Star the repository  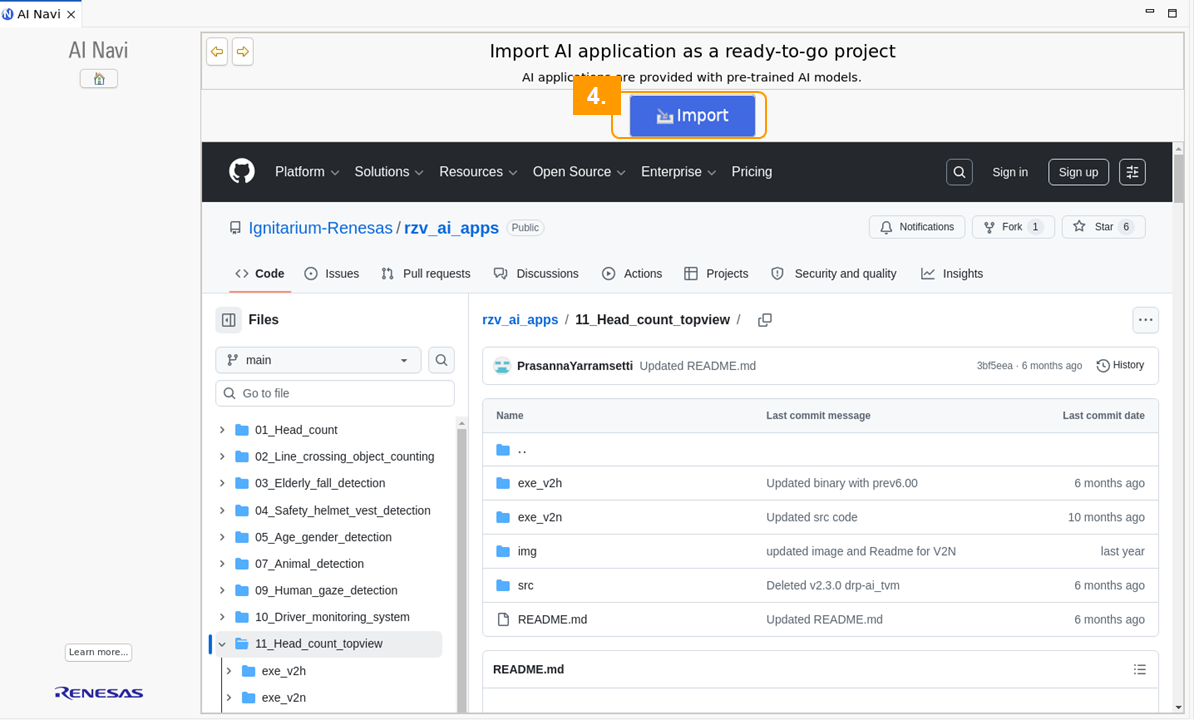point(1103,227)
